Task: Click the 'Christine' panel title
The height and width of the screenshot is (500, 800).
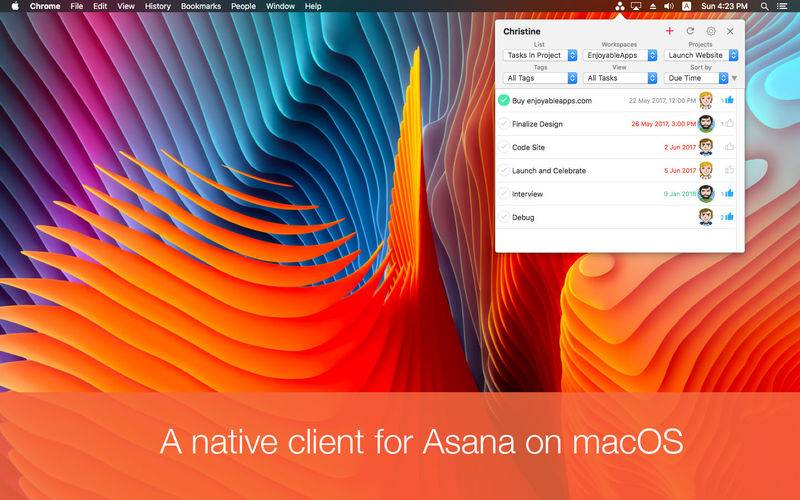Action: coord(521,31)
